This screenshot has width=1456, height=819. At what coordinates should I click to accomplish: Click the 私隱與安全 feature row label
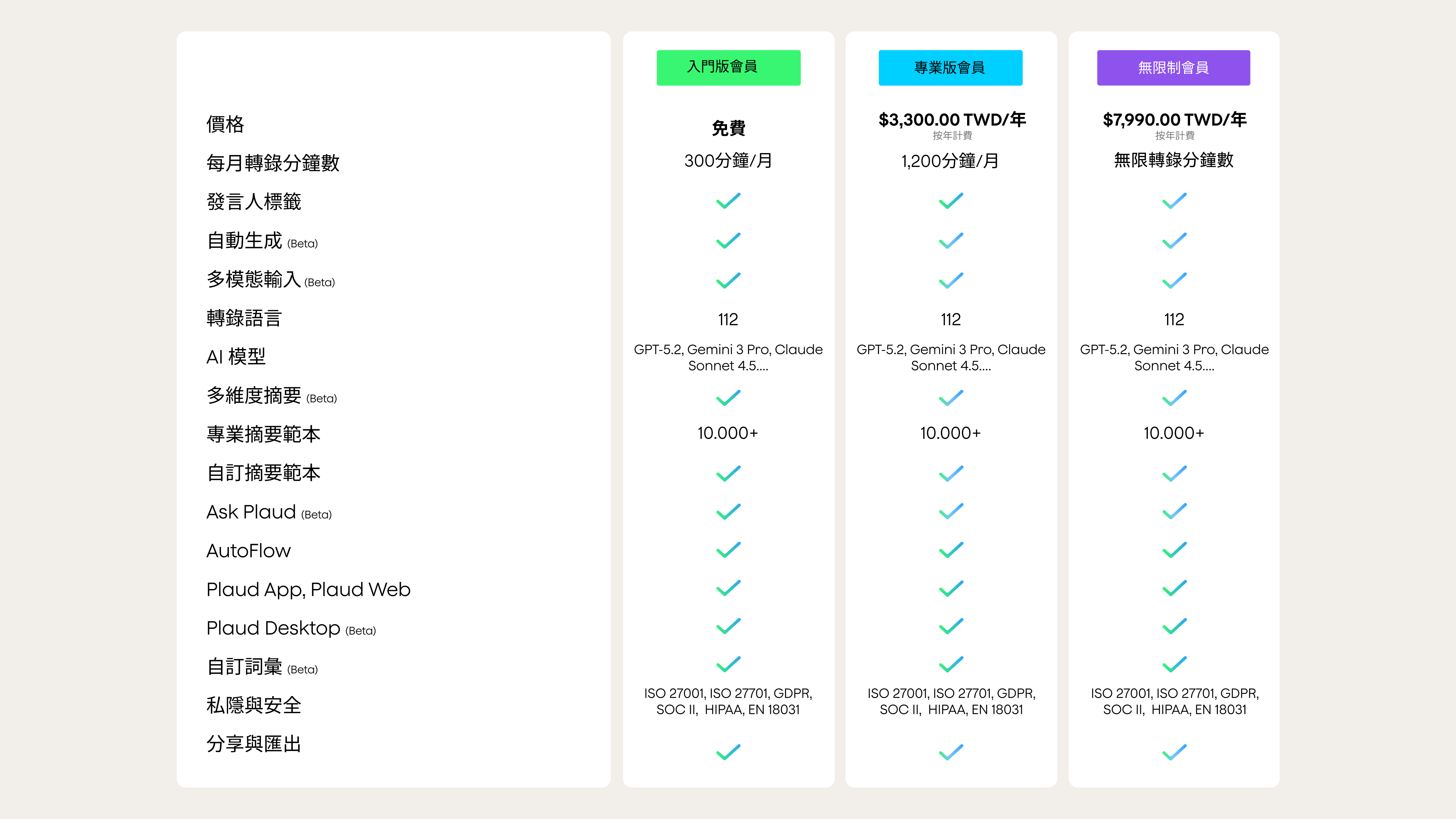pyautogui.click(x=254, y=705)
